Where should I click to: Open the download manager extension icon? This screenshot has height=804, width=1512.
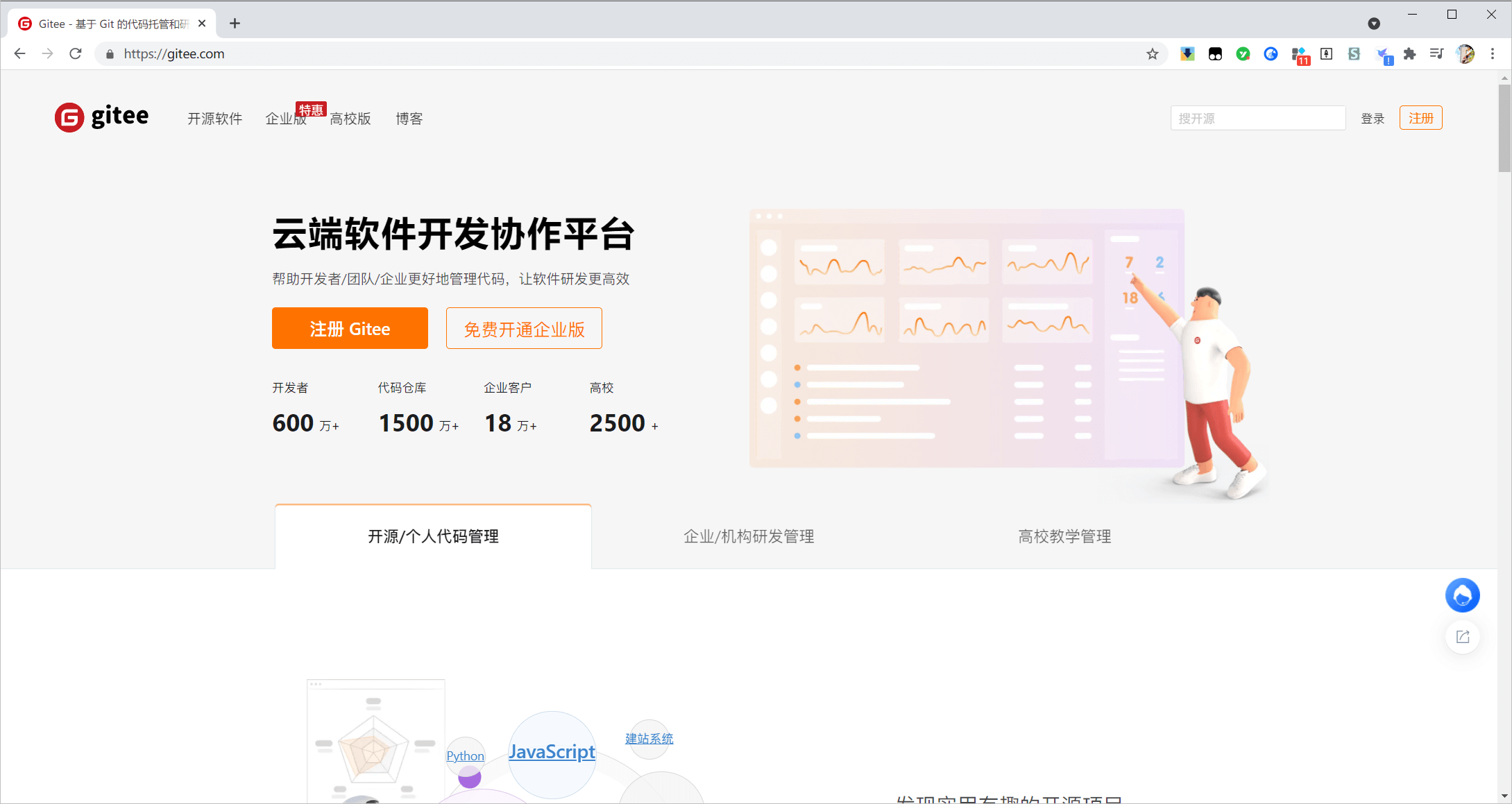coord(1187,54)
